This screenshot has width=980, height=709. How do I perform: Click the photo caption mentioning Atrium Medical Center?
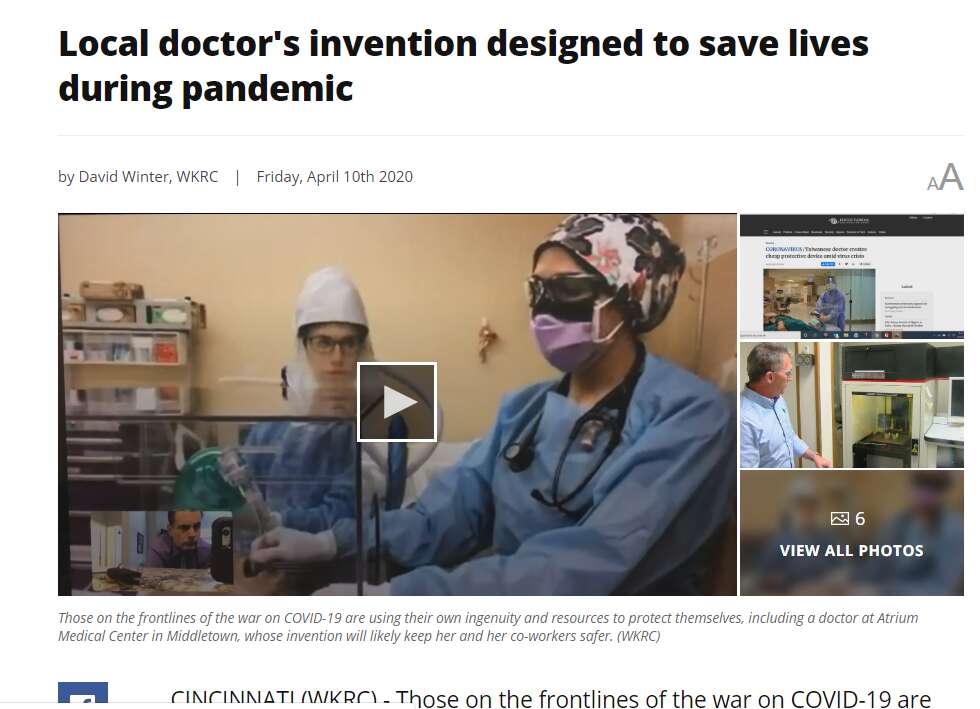[x=488, y=627]
